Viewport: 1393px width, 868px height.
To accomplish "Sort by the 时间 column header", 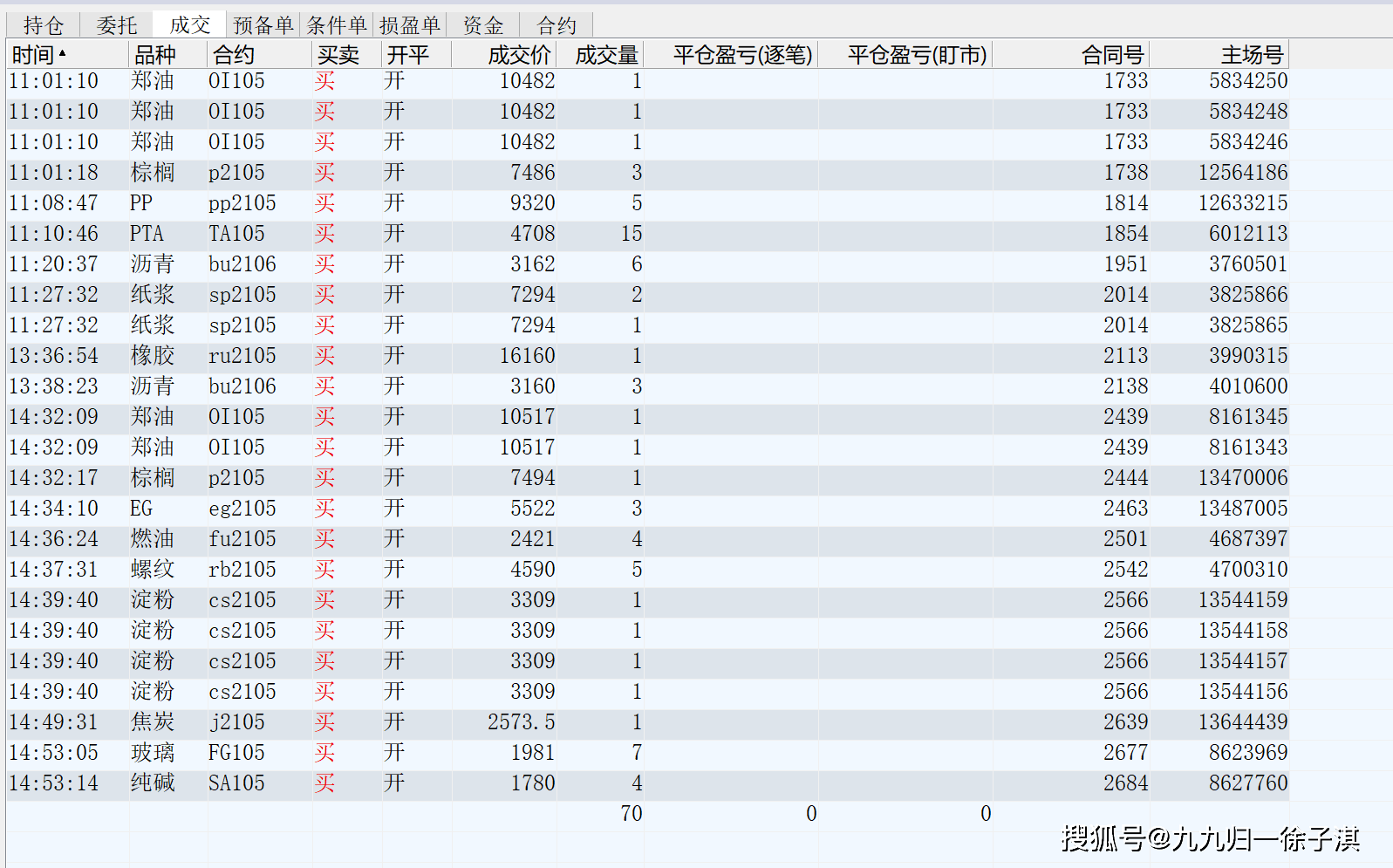I will [68, 54].
